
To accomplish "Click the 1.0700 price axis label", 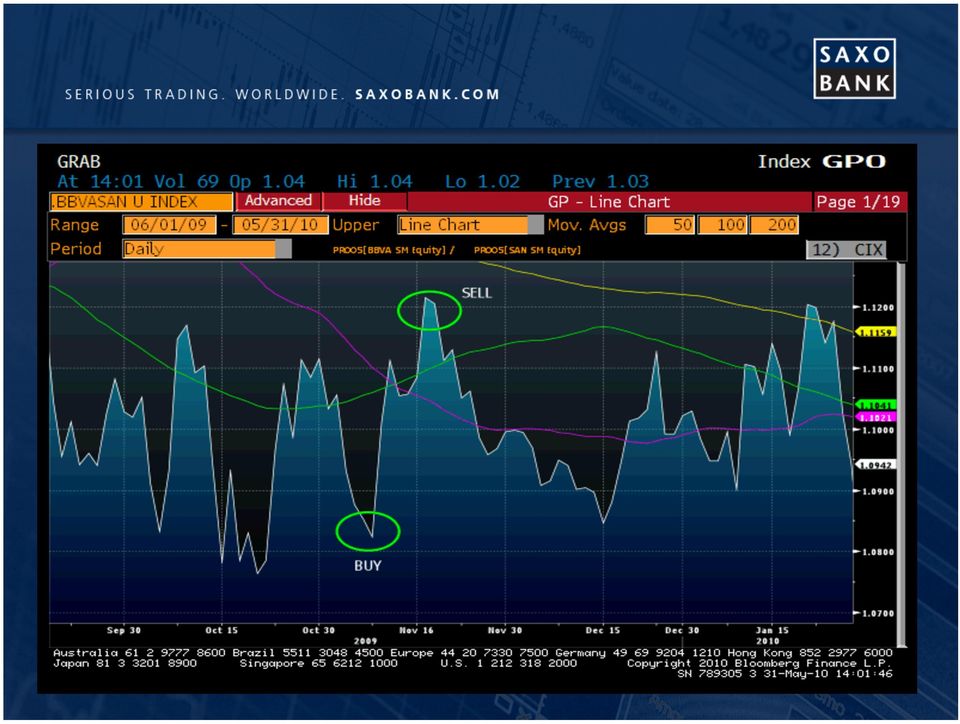I will point(878,613).
